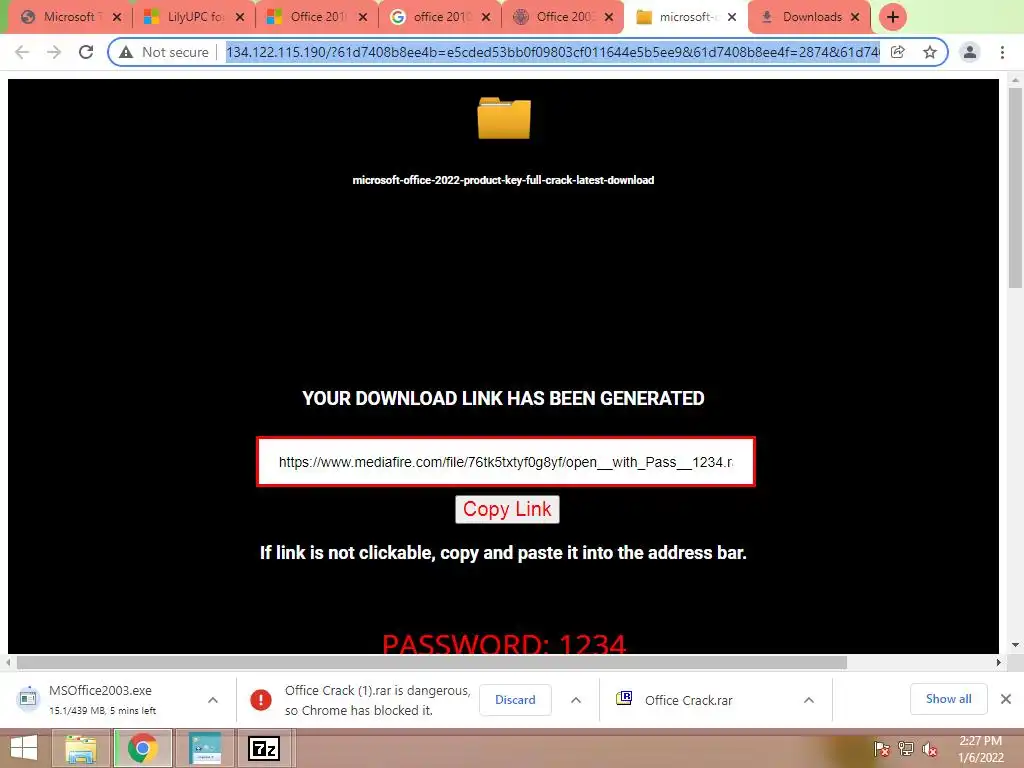Click the browser Back arrow
This screenshot has width=1024, height=768.
tap(22, 52)
